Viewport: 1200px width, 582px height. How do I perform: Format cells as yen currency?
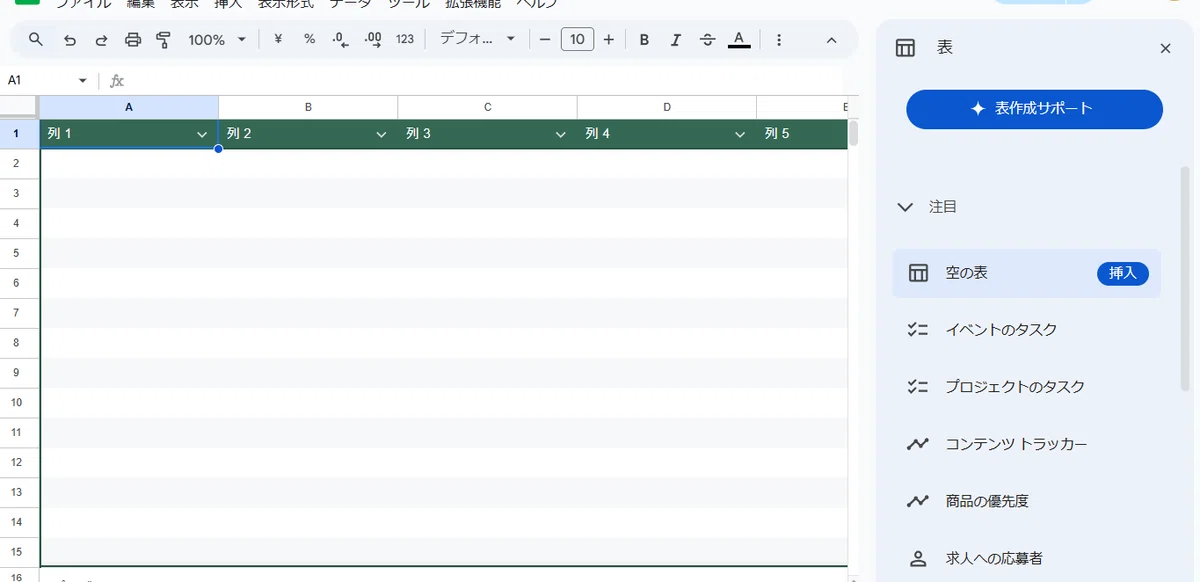pyautogui.click(x=278, y=40)
